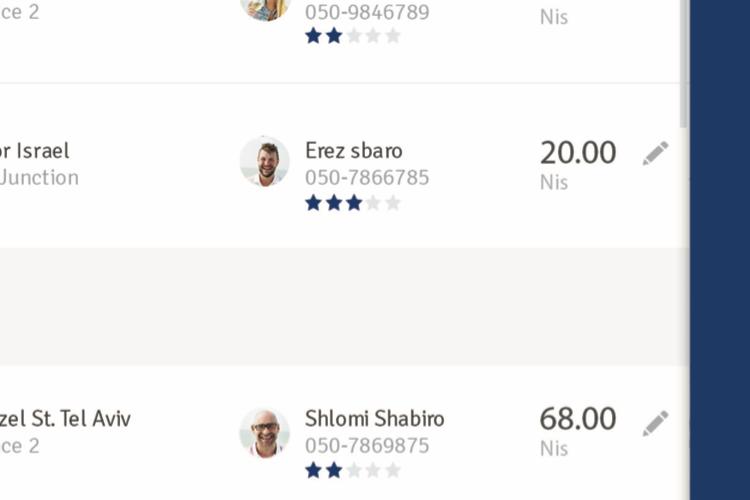Set Shlomi Shabiro rating to three stars
Viewport: 750px width, 500px height.
[353, 470]
